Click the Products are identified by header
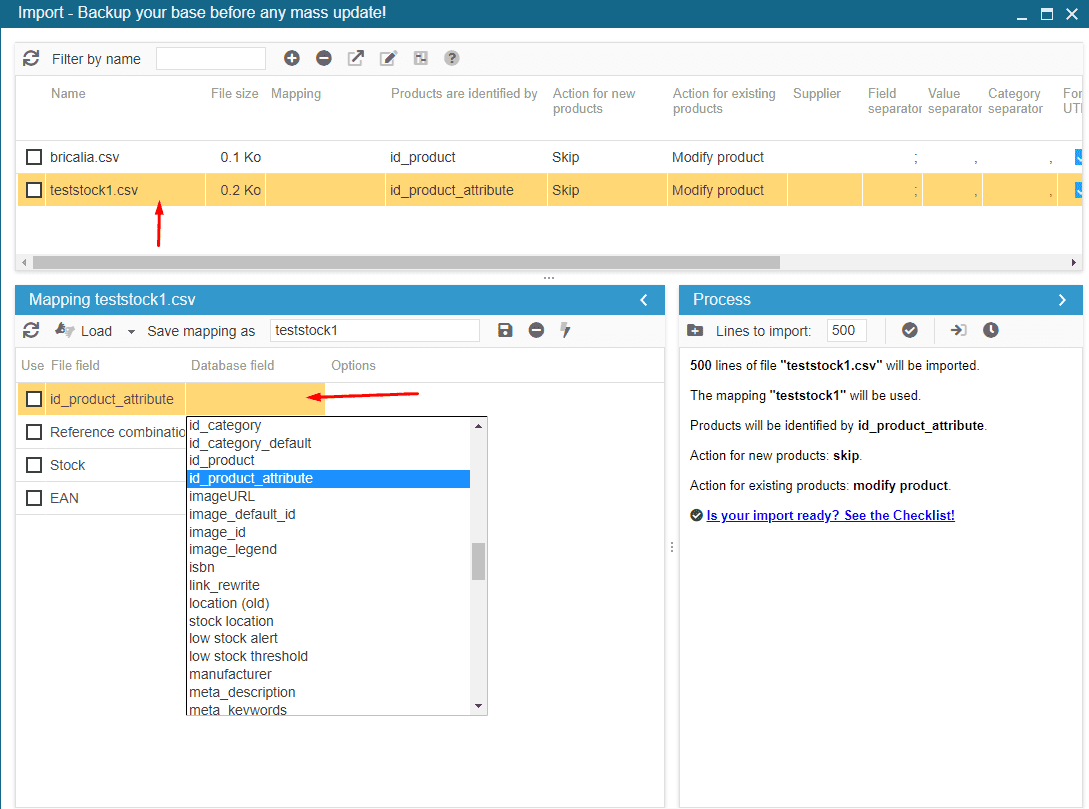The image size is (1089, 809). pos(464,94)
